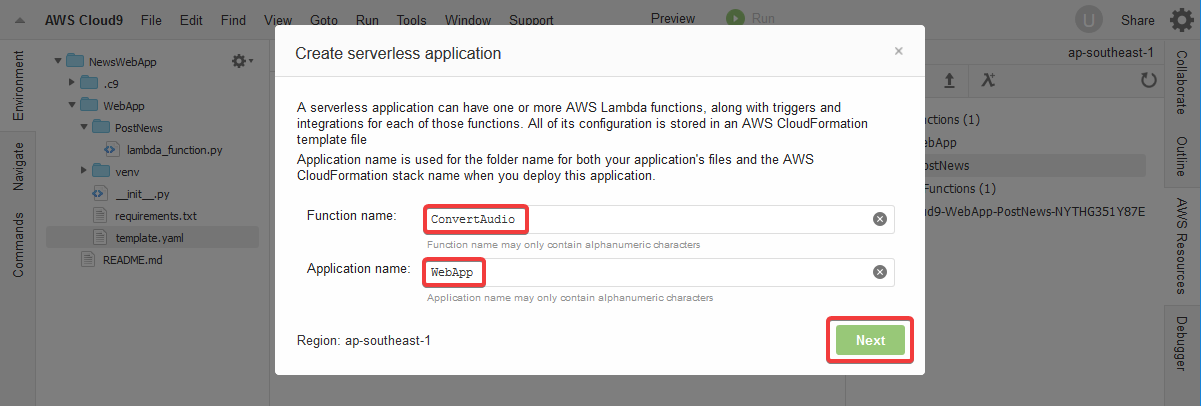1201x406 pixels.
Task: Click the green Run play icon
Action: pos(735,18)
